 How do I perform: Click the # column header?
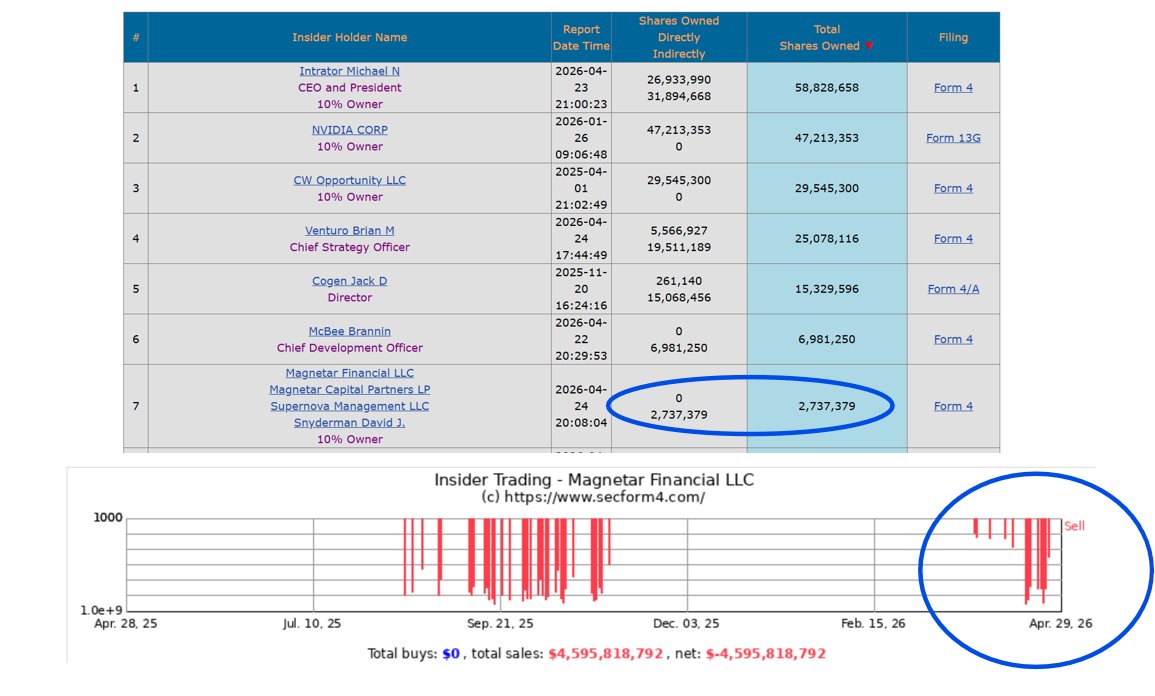pos(136,38)
